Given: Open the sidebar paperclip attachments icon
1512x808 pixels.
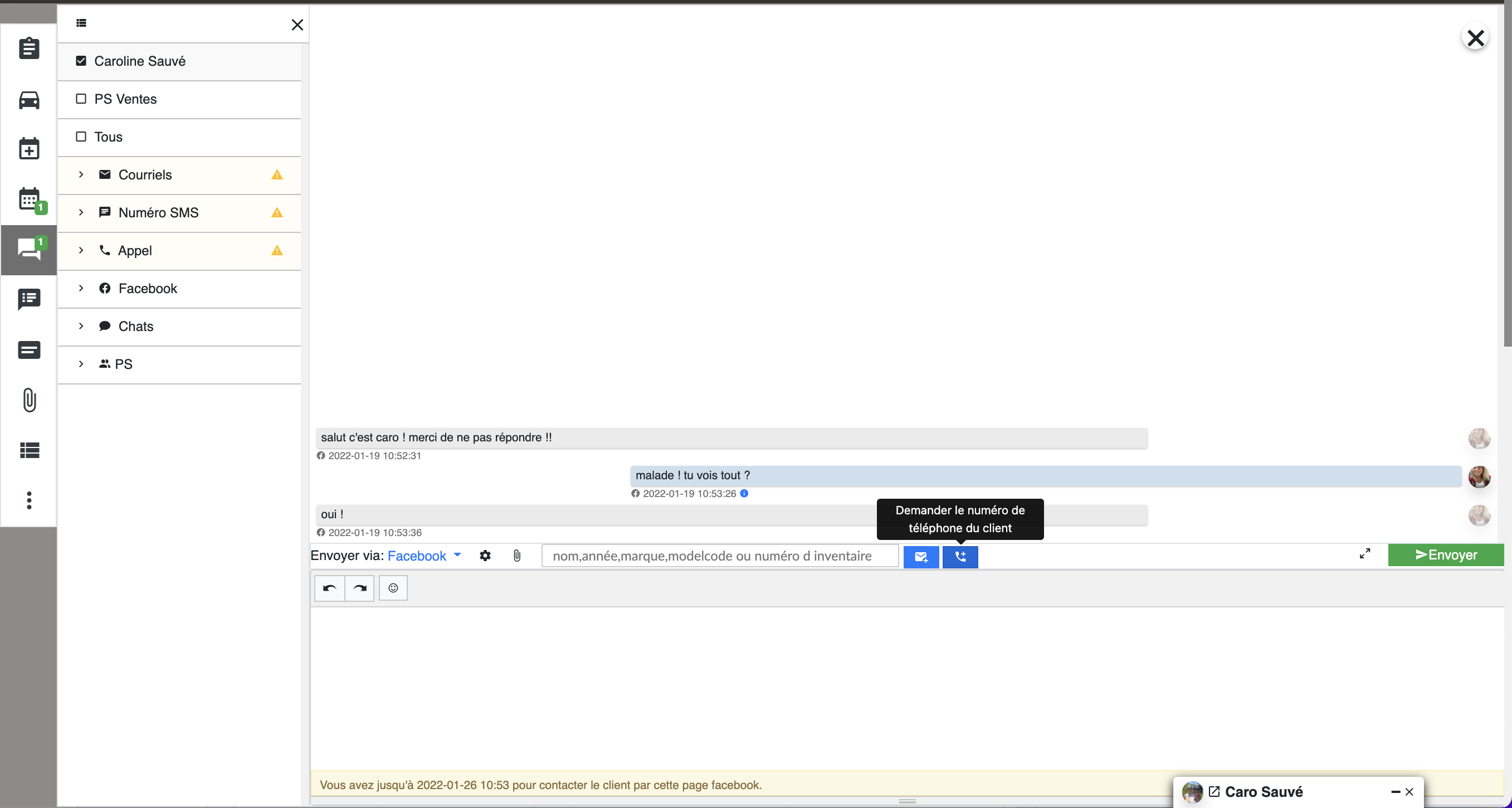Looking at the screenshot, I should [x=30, y=400].
